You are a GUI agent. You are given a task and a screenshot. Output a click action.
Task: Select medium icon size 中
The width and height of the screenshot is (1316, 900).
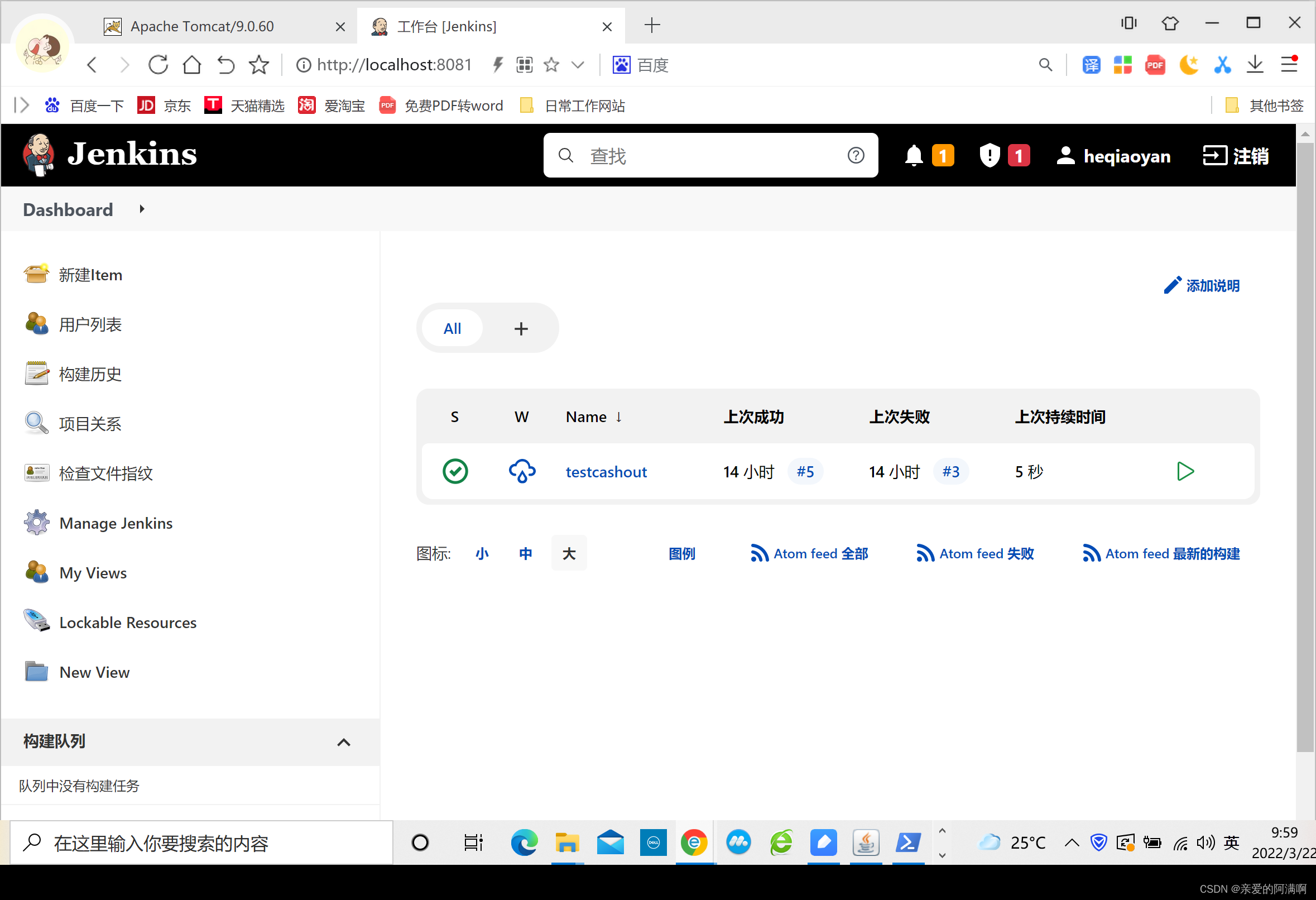coord(526,553)
